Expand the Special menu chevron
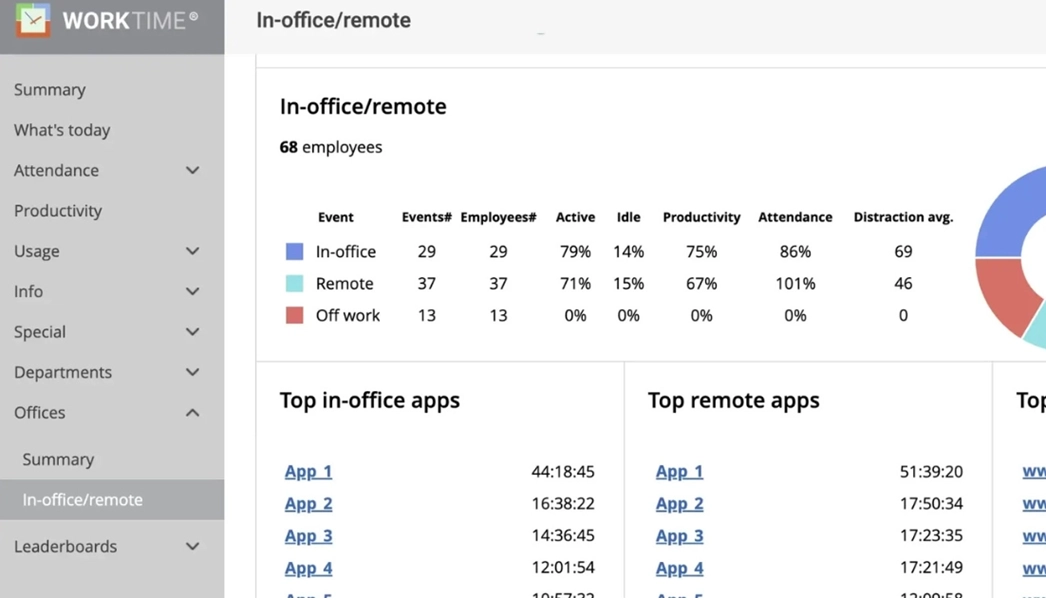The height and width of the screenshot is (600, 1046). tap(192, 332)
